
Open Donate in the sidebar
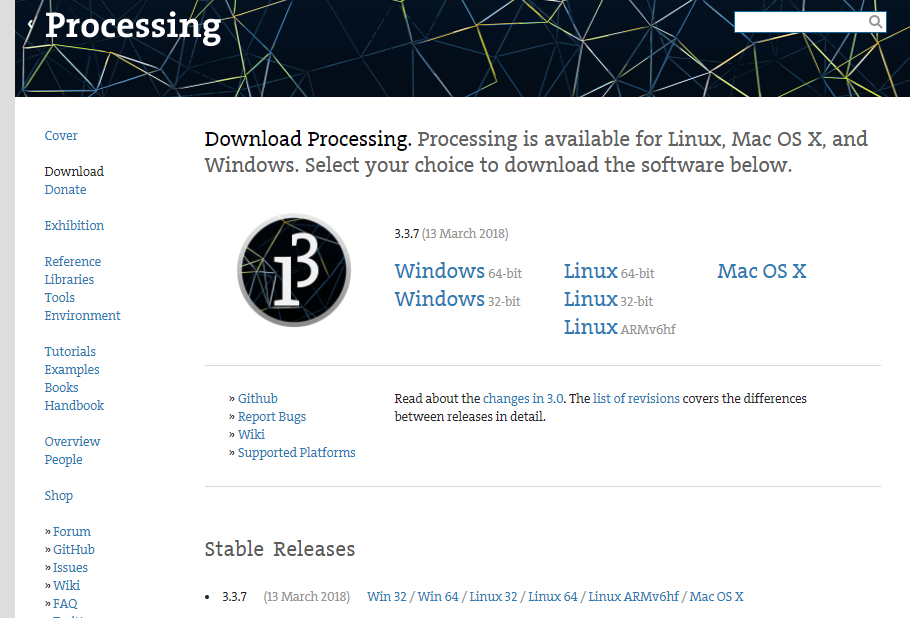click(65, 190)
